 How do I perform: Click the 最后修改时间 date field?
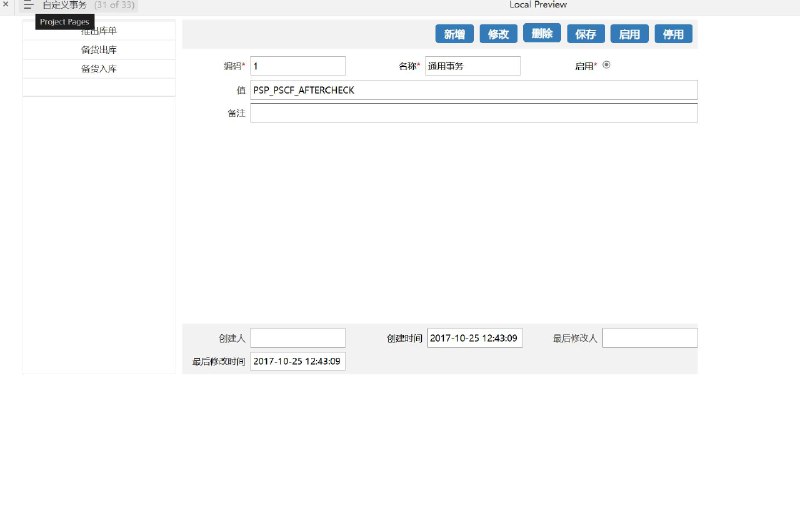[x=298, y=361]
